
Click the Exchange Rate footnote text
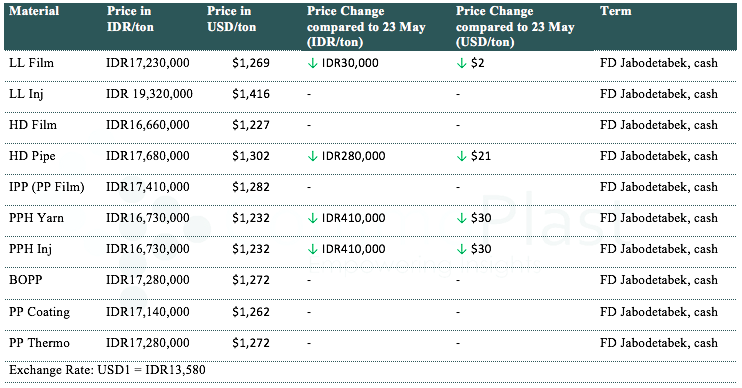click(107, 370)
